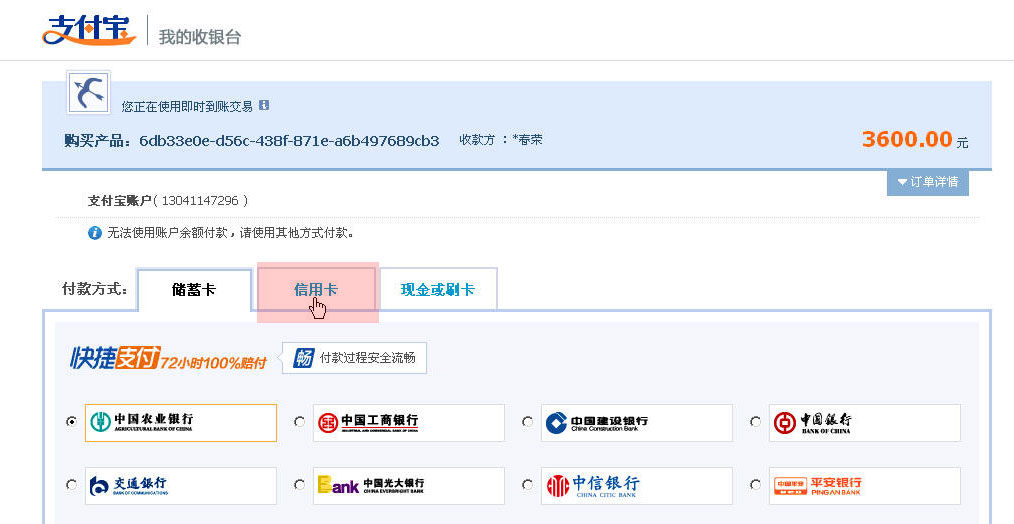This screenshot has width=1014, height=524.
Task: Click 付款过程安全流畅 text
Action: [368, 358]
